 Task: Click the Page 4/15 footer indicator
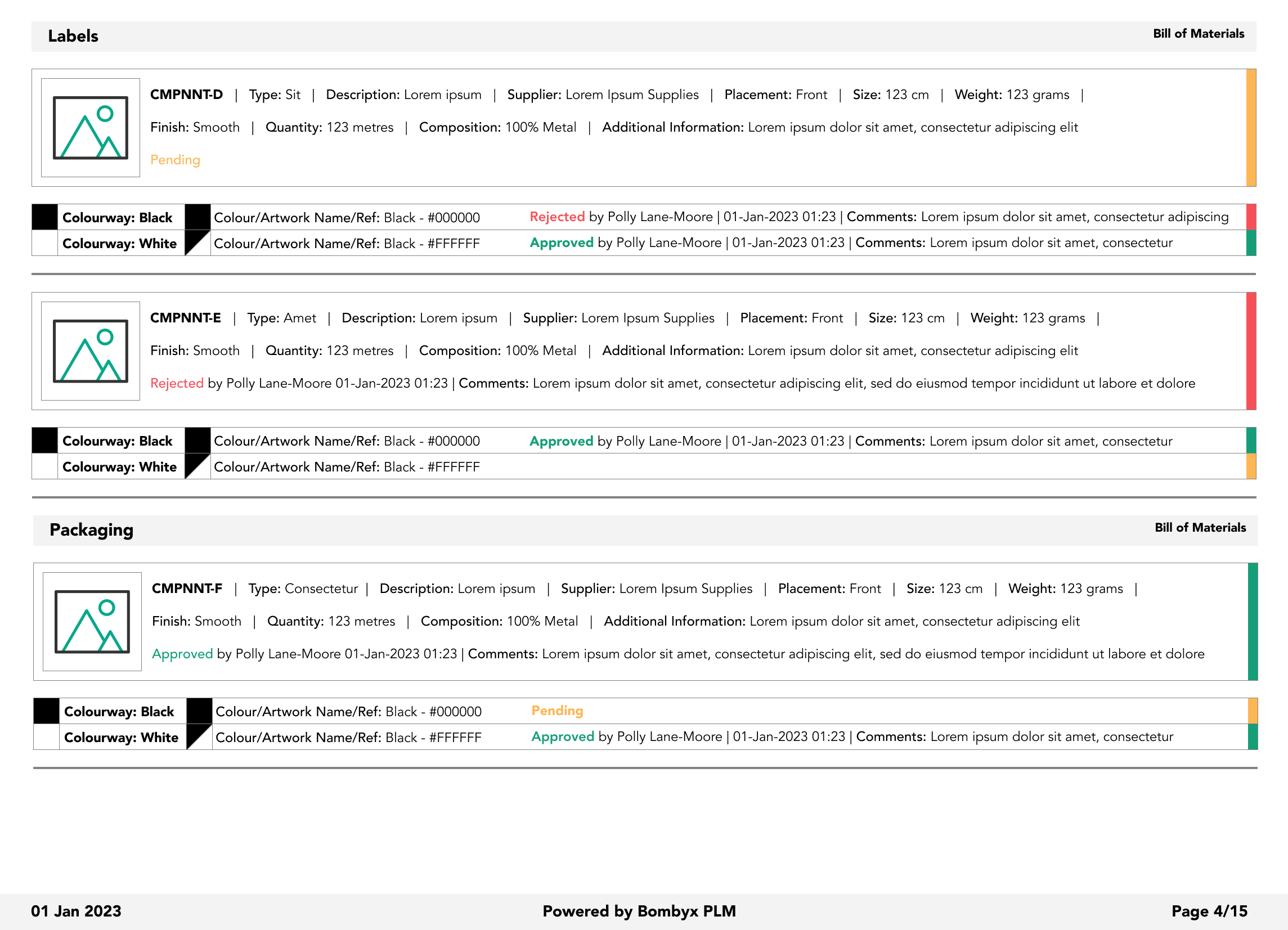[1209, 911]
